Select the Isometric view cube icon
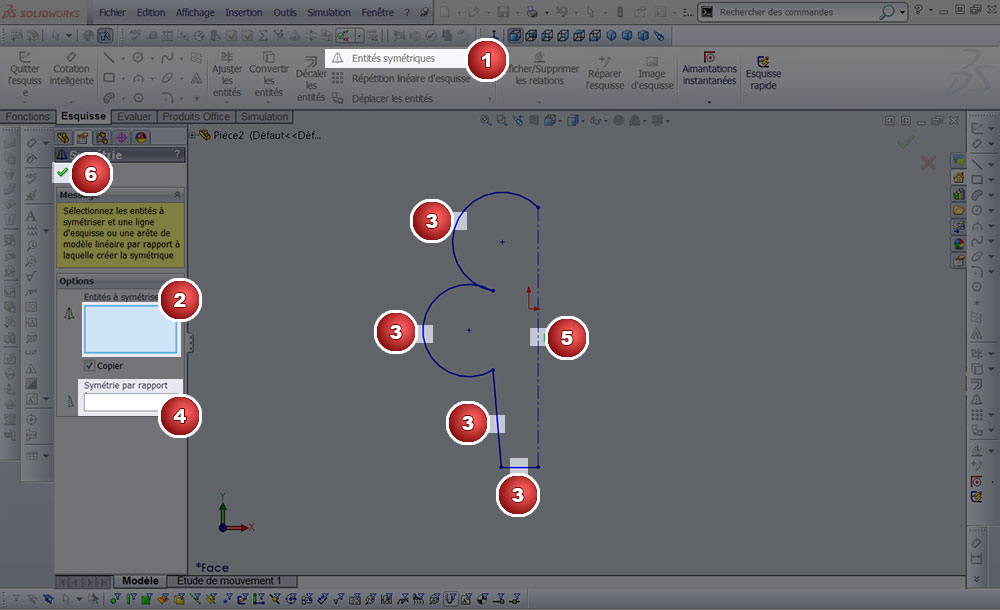This screenshot has height=610, width=1000. (611, 36)
